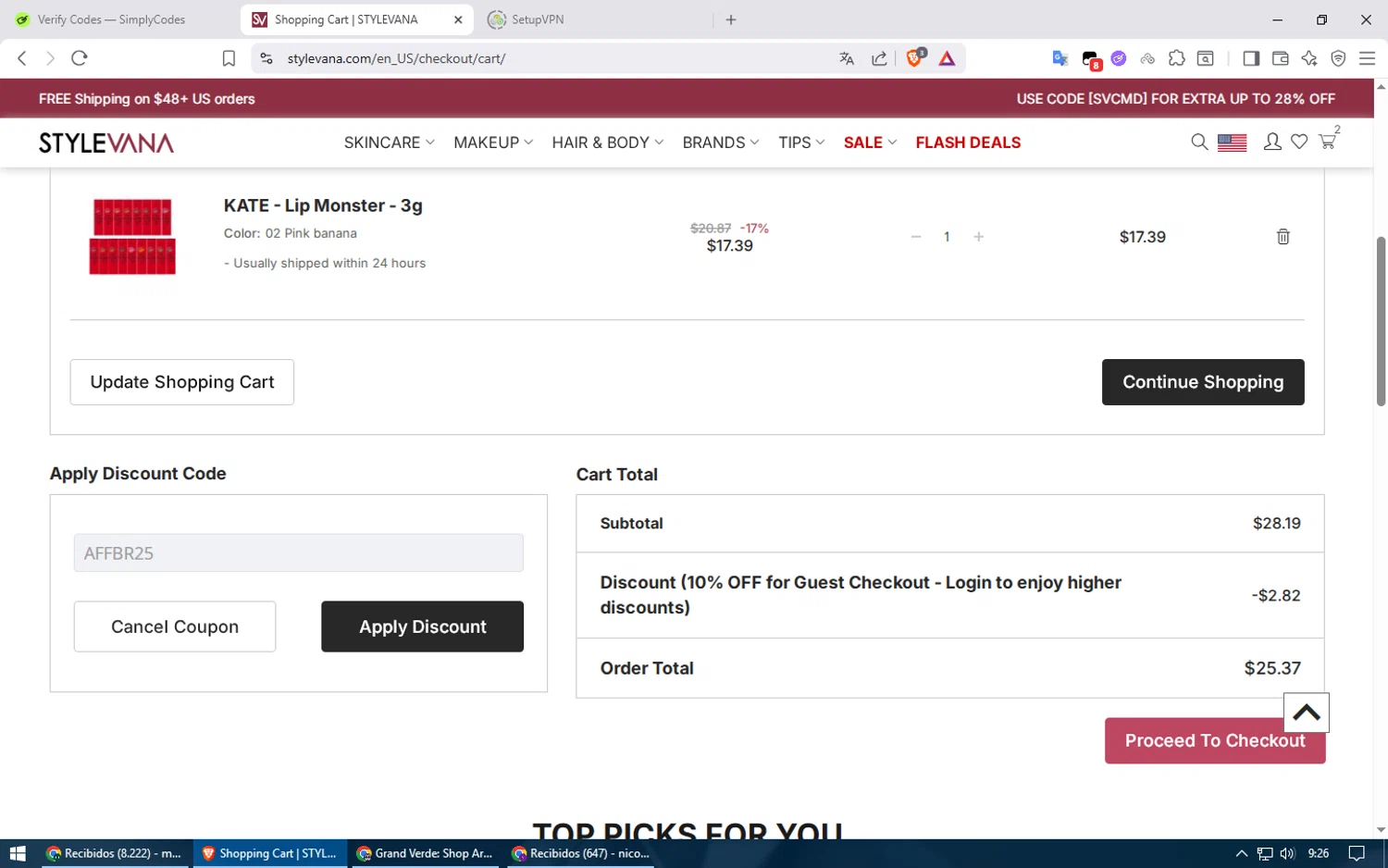The height and width of the screenshot is (868, 1388).
Task: Change region via the US flag icon
Action: pos(1232,143)
